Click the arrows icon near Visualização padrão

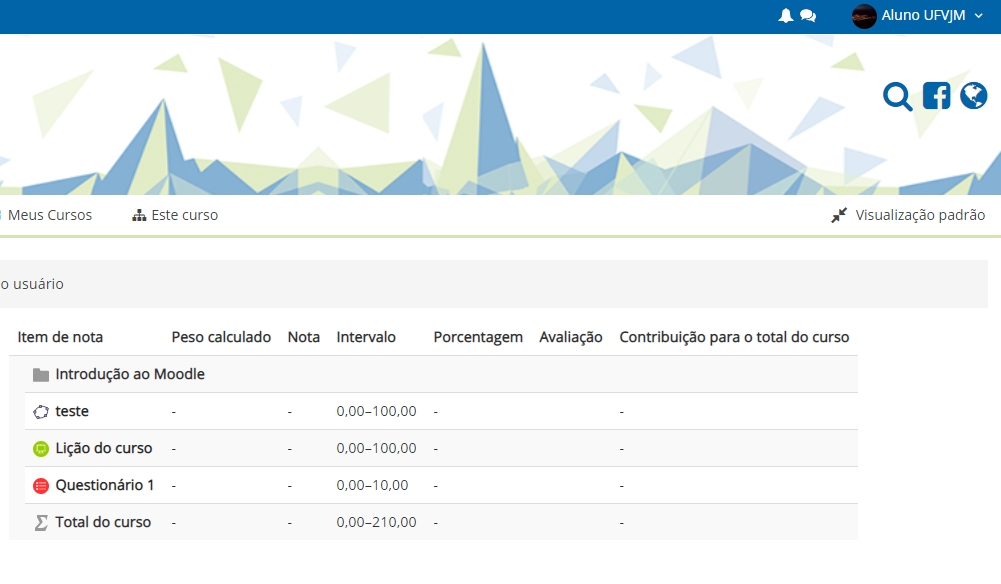coord(839,214)
